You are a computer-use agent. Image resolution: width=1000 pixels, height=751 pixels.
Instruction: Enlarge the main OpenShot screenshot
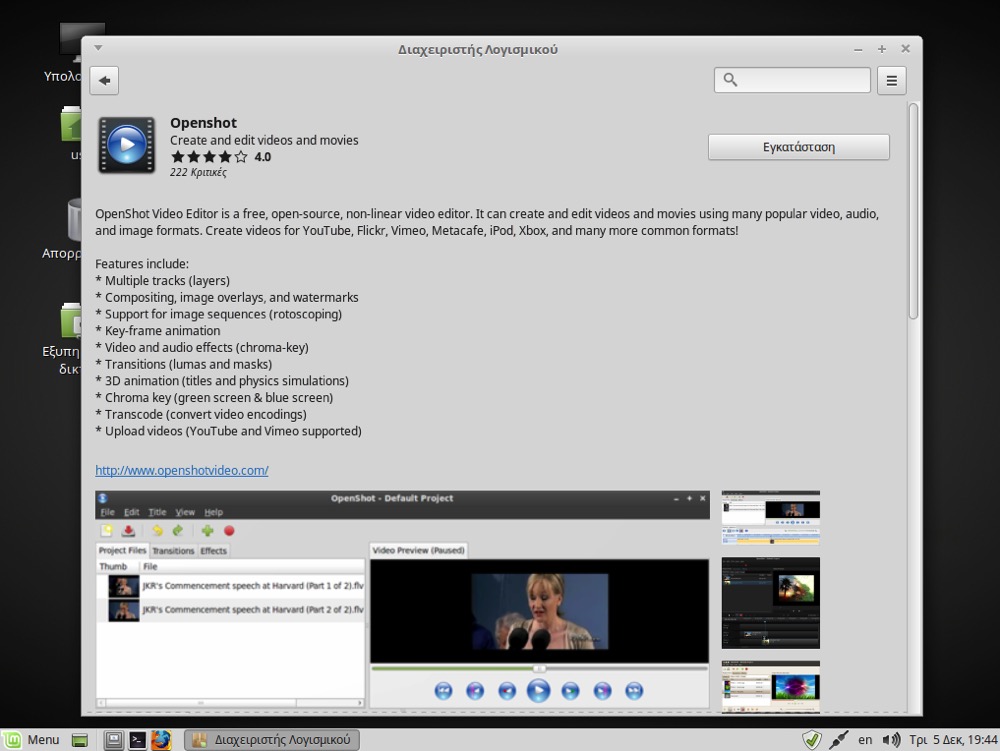(x=402, y=599)
